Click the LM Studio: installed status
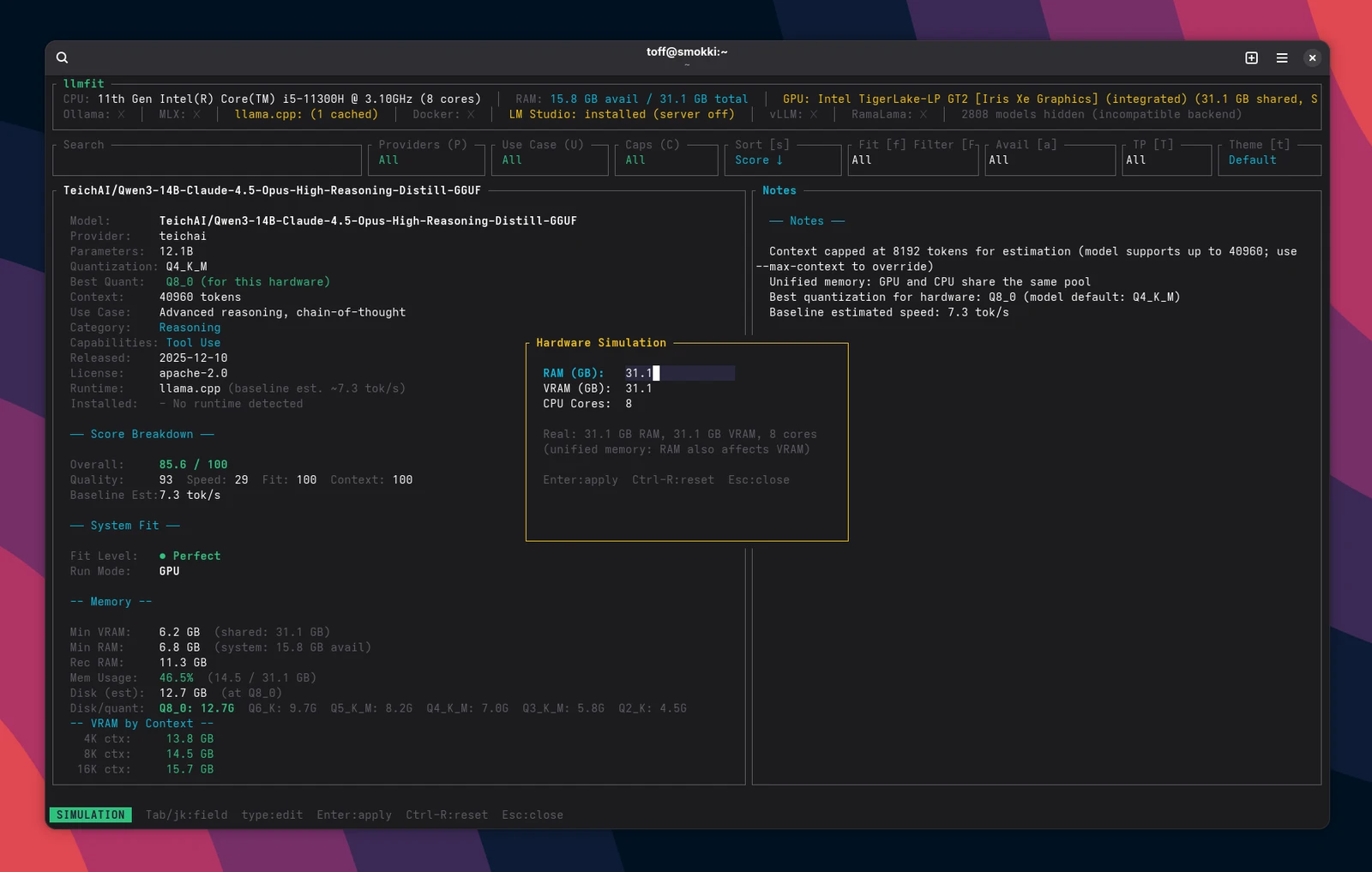This screenshot has height=872, width=1372. tap(622, 114)
